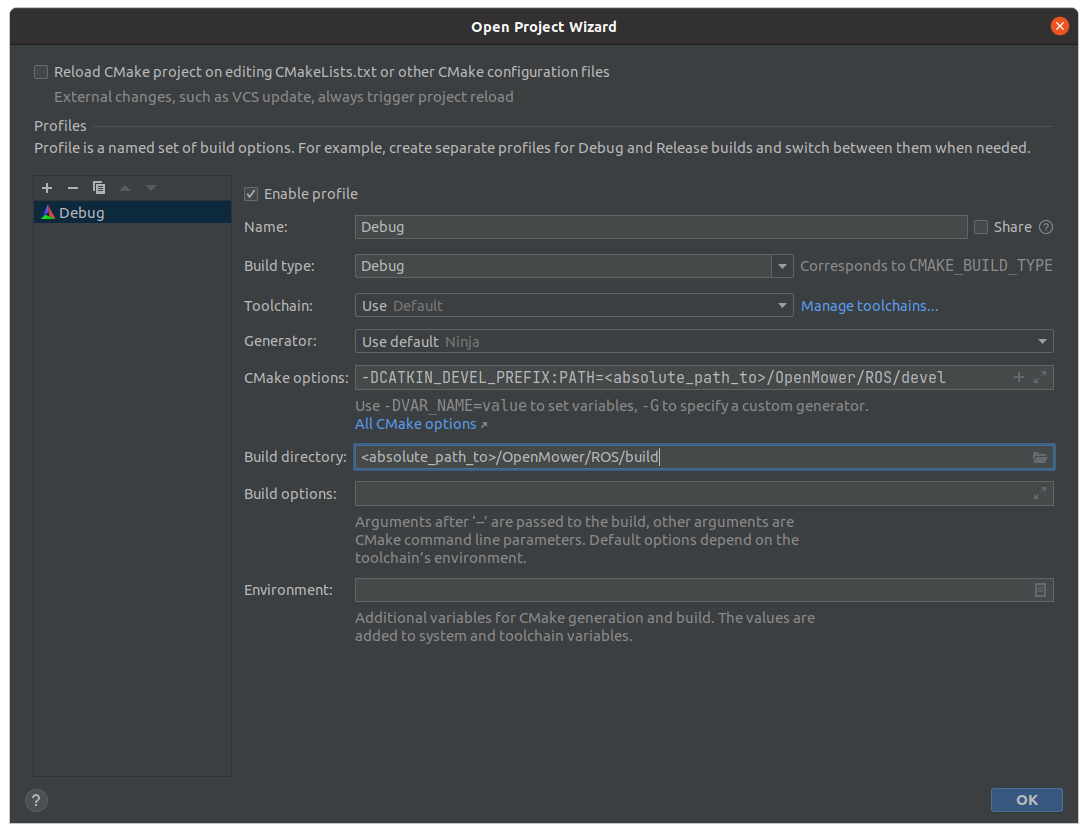1088x833 pixels.
Task: Copy the selected profile
Action: [99, 187]
